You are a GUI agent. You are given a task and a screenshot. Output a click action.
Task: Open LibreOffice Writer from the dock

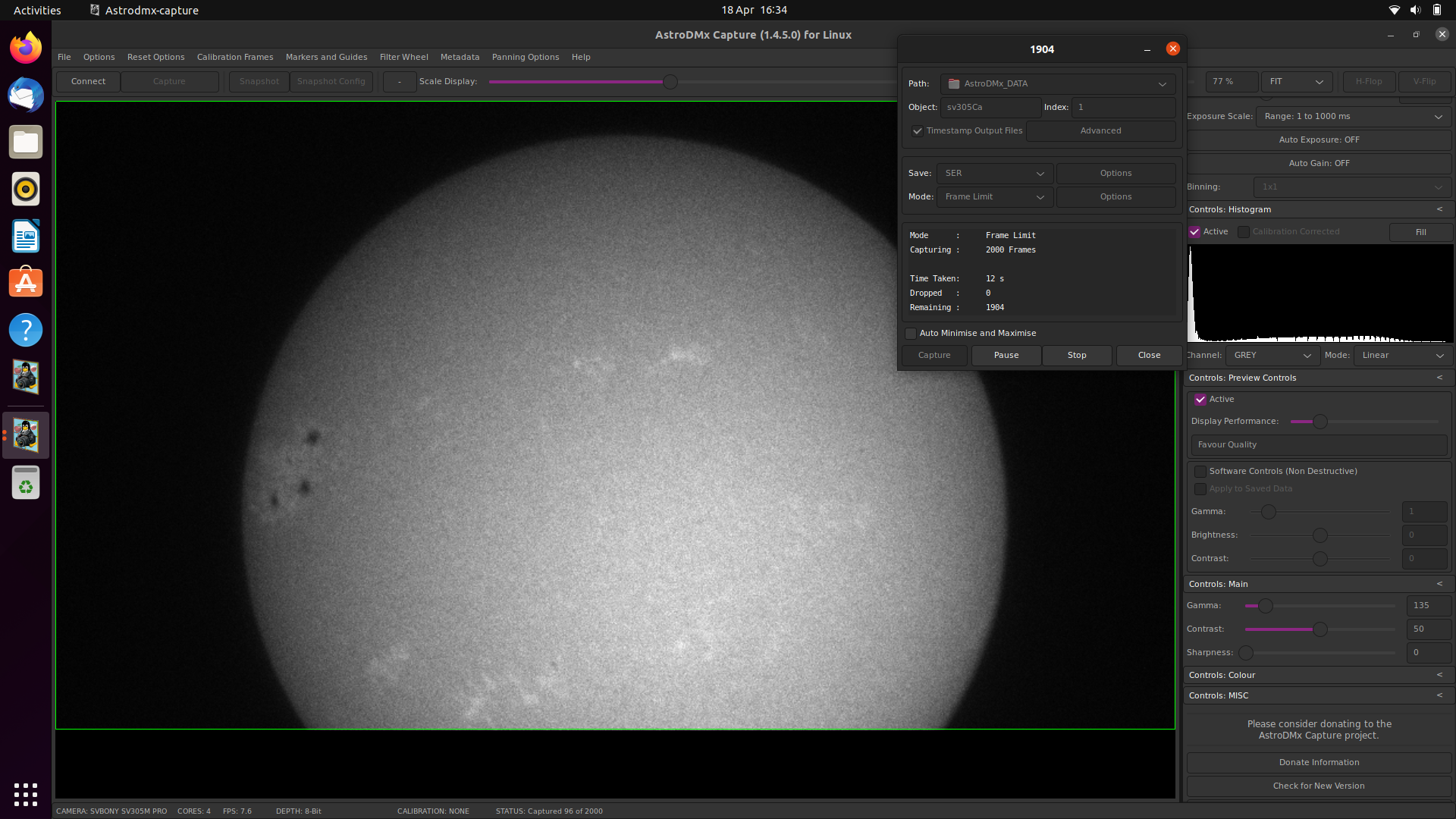26,237
